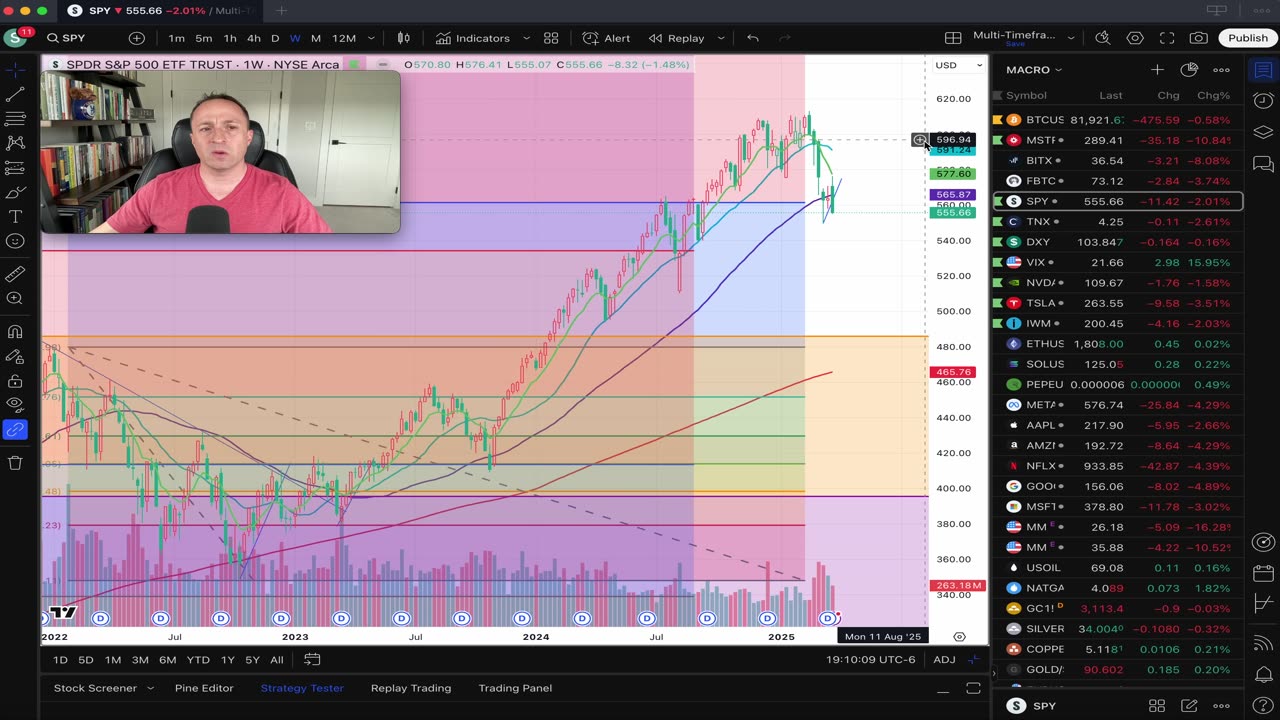Image resolution: width=1280 pixels, height=720 pixels.
Task: Click the highlighted link drawings icon
Action: pos(15,430)
